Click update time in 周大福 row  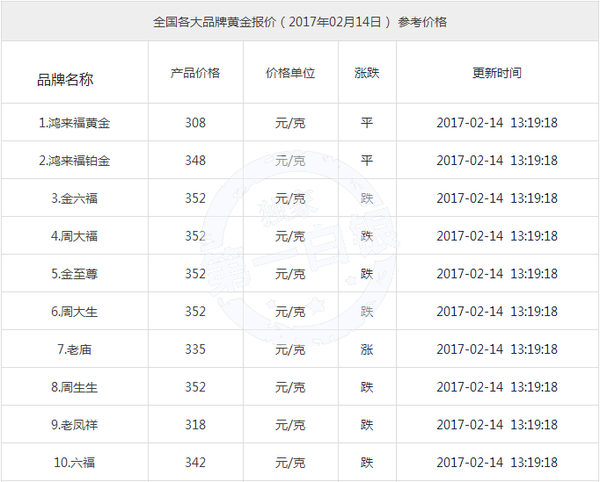[x=497, y=236]
